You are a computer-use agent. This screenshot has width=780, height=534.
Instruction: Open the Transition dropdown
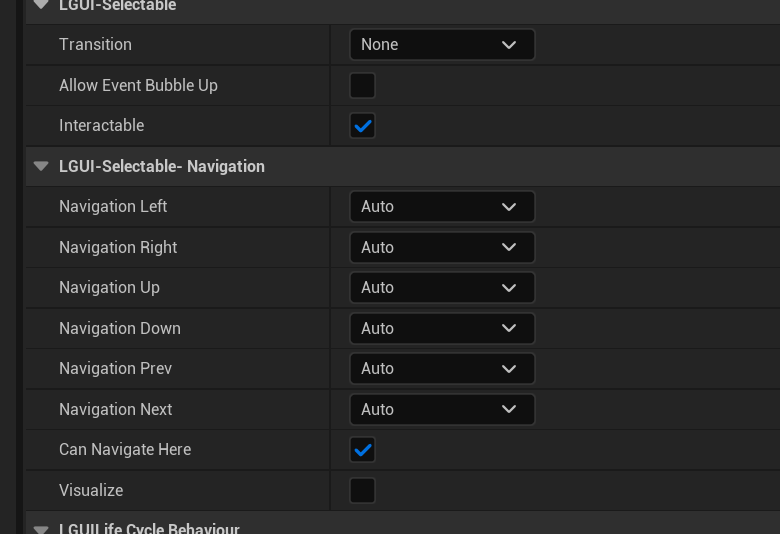(x=441, y=44)
